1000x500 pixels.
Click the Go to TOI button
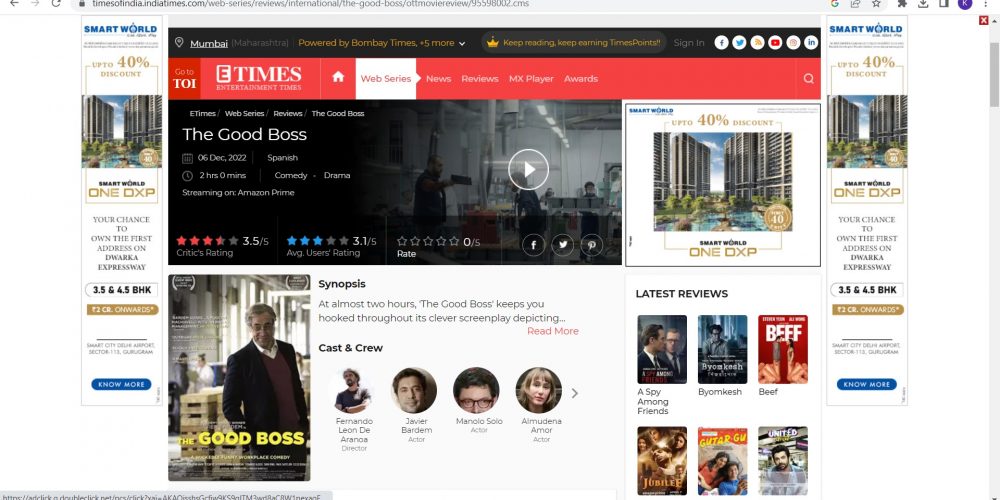(x=184, y=79)
